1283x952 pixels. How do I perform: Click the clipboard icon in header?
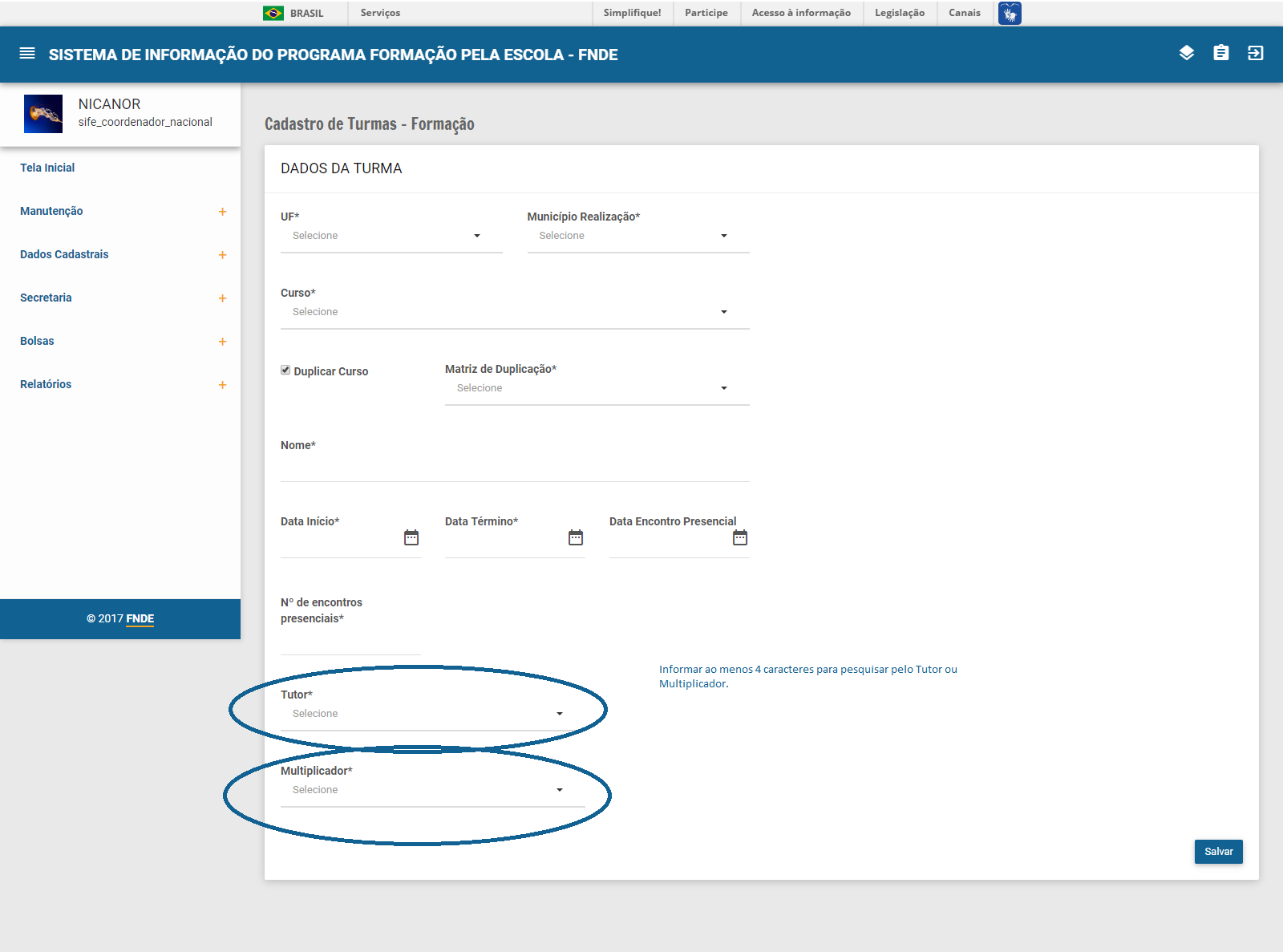pos(1221,53)
